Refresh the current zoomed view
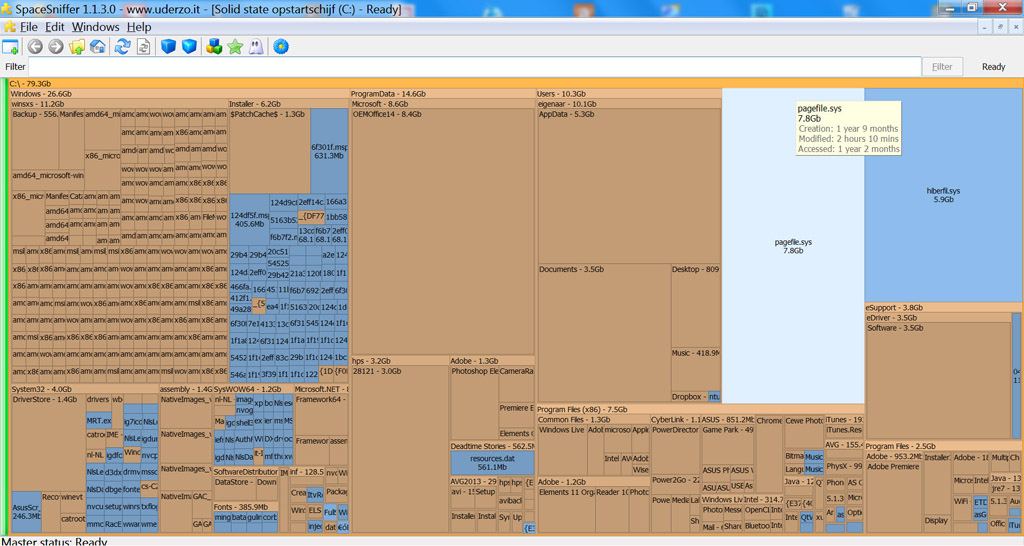The width and height of the screenshot is (1024, 546). tap(143, 47)
